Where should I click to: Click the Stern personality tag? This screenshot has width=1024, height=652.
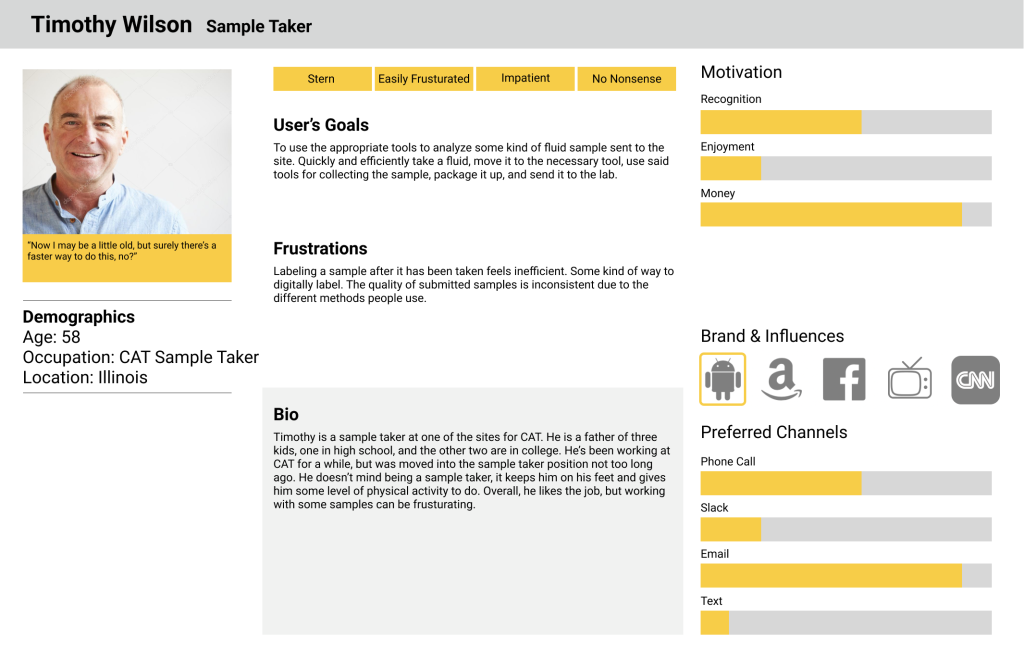point(322,78)
